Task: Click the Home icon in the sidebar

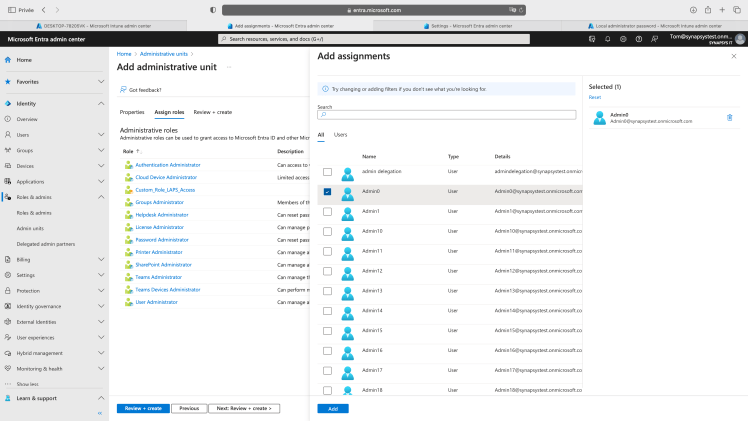Action: (8, 60)
